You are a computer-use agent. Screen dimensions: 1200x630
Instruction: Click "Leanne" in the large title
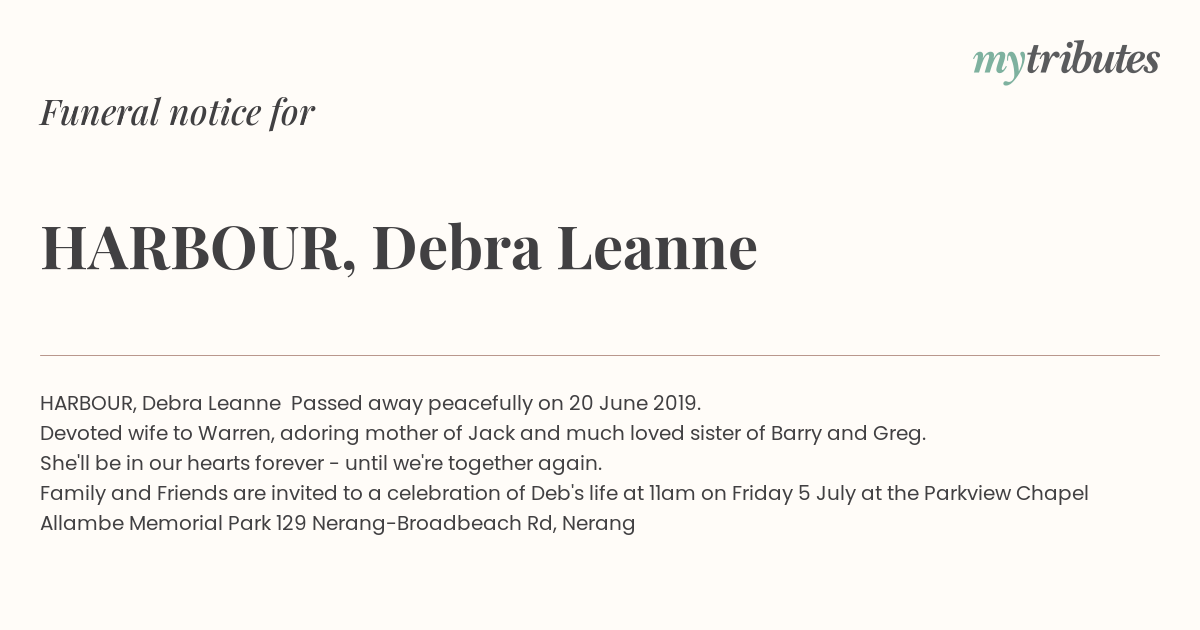[x=657, y=248]
